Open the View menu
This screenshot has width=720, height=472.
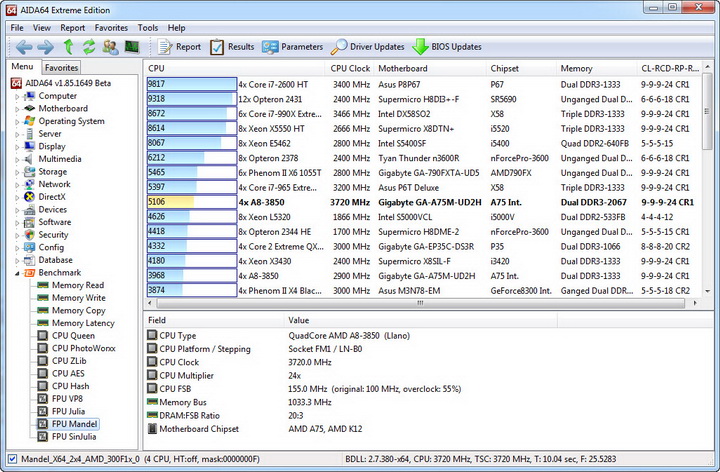tap(42, 28)
